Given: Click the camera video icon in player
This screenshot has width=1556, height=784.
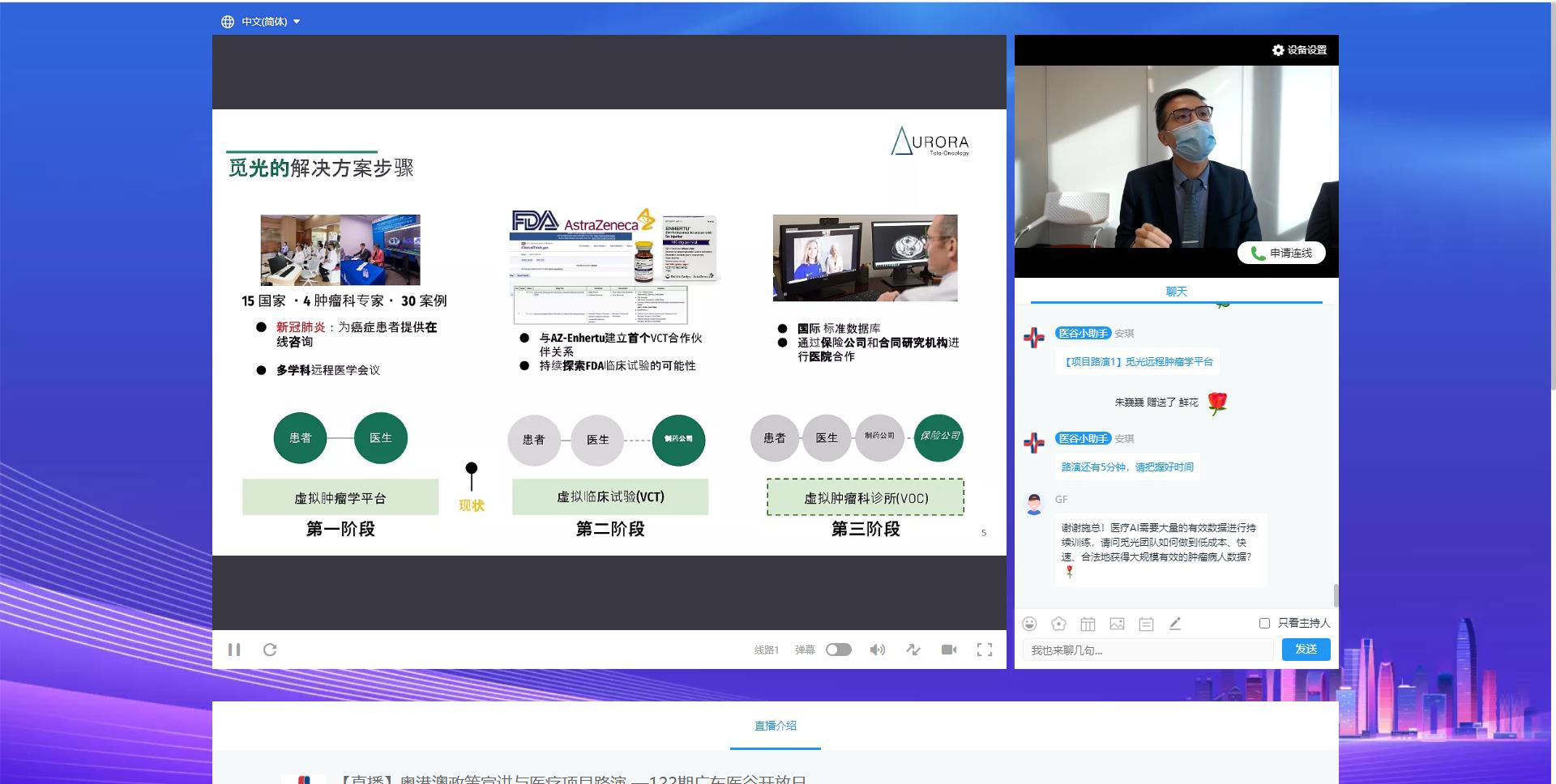Looking at the screenshot, I should coord(949,650).
